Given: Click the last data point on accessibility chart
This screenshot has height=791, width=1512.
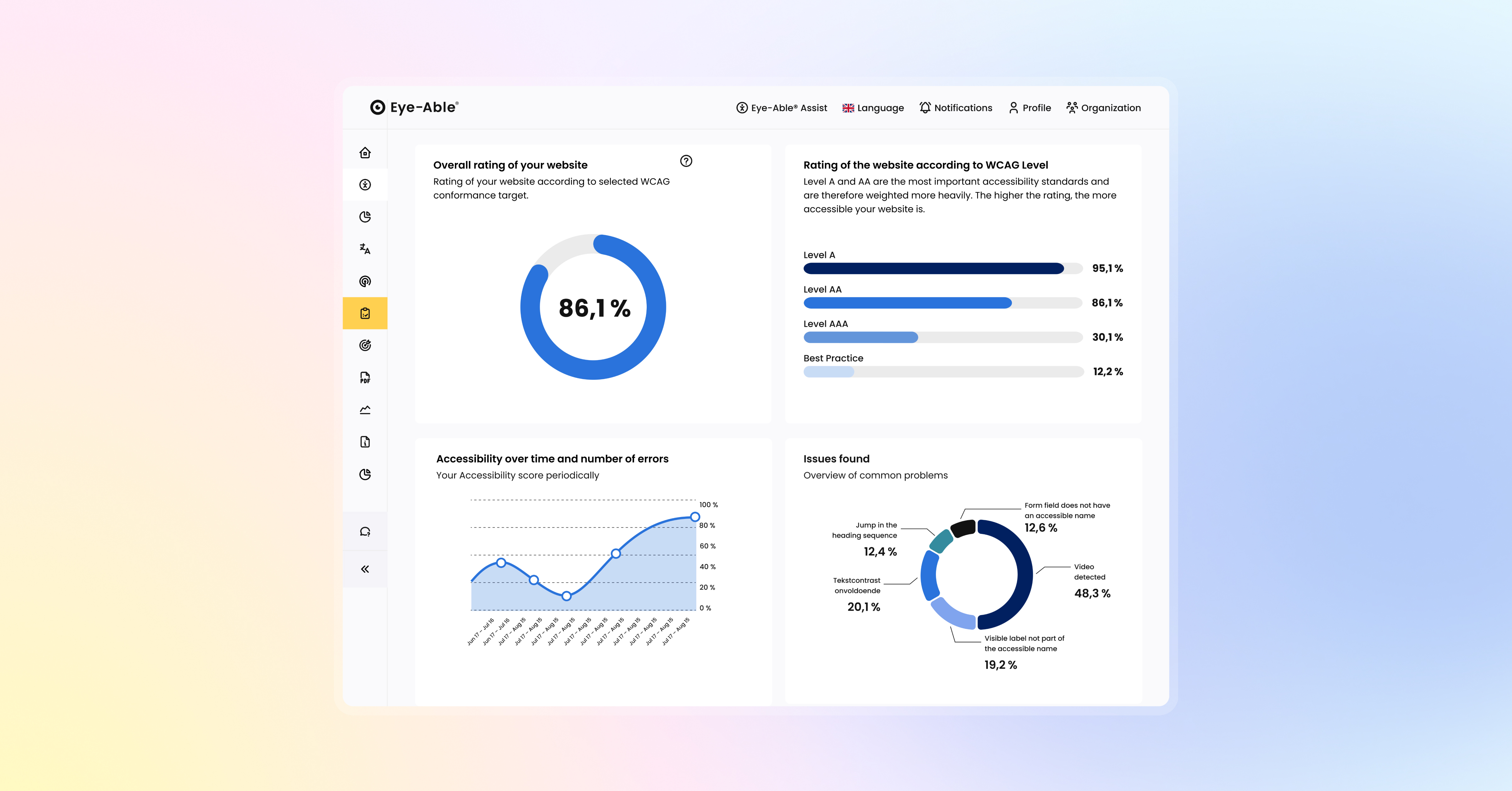Looking at the screenshot, I should [x=695, y=517].
